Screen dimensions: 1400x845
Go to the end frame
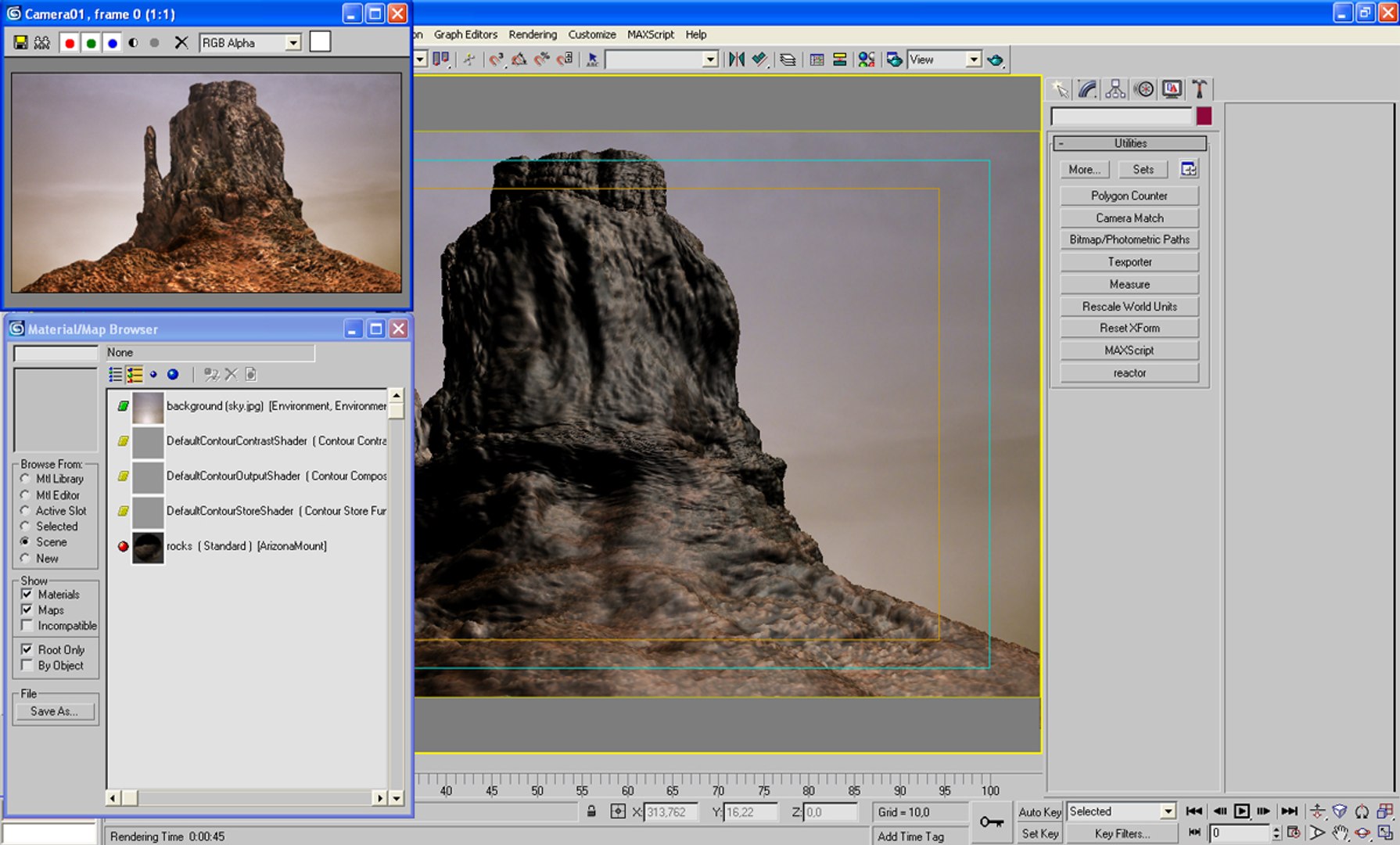point(1289,811)
